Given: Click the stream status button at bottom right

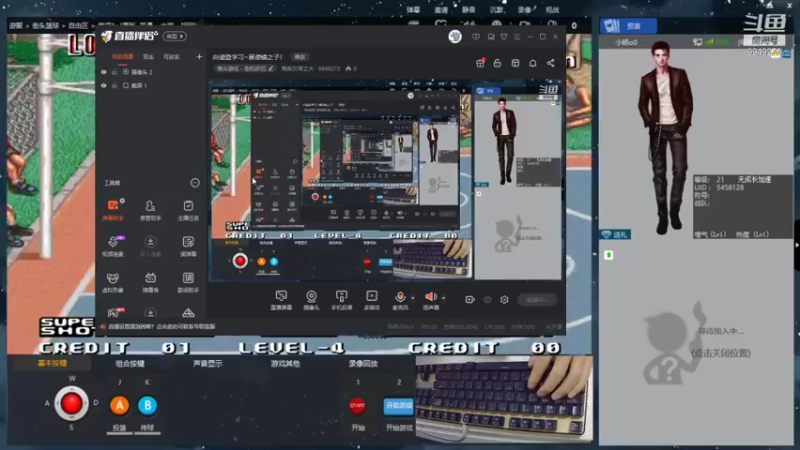Looking at the screenshot, I should [x=537, y=300].
